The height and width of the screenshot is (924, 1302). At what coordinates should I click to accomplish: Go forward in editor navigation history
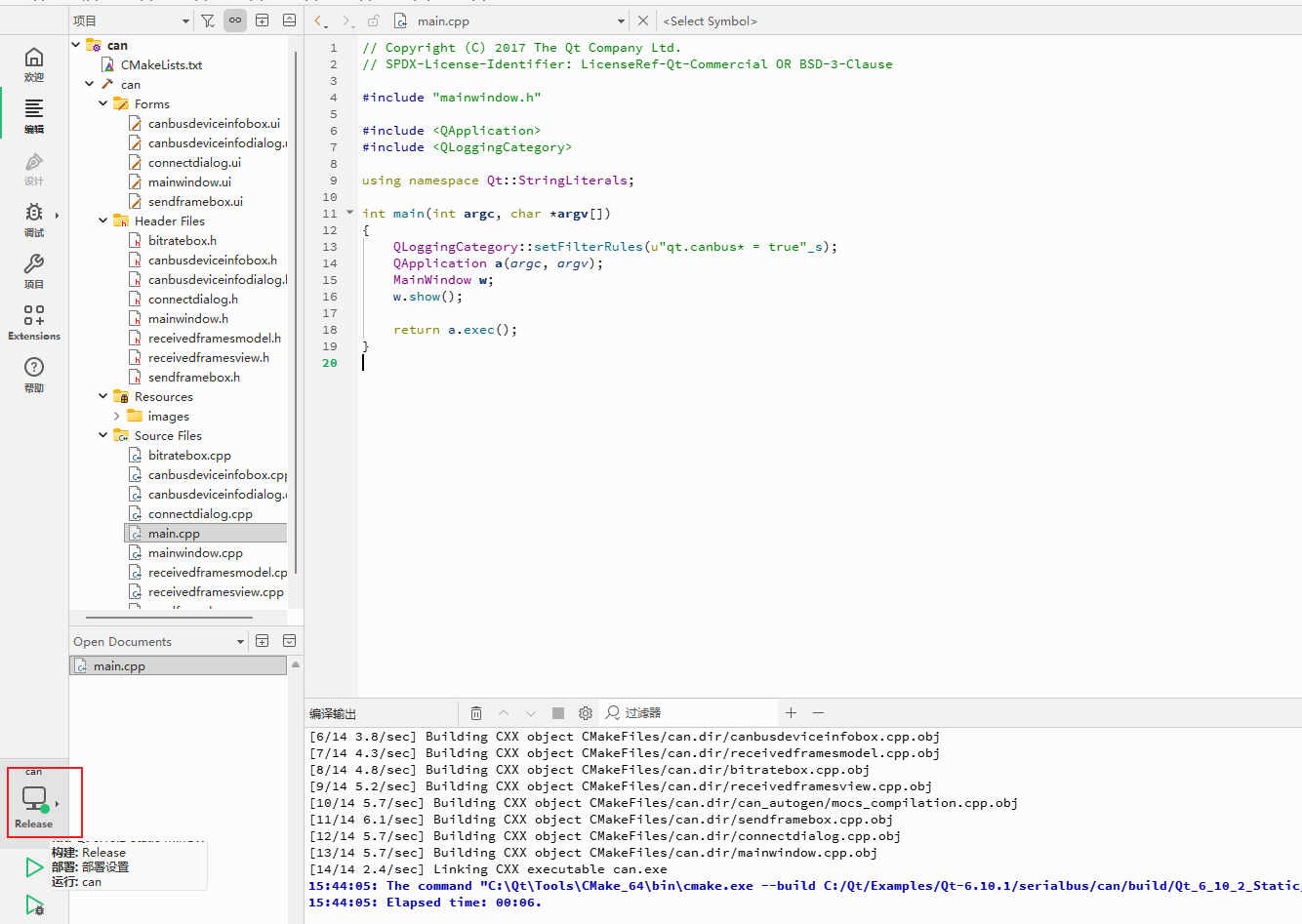(348, 20)
